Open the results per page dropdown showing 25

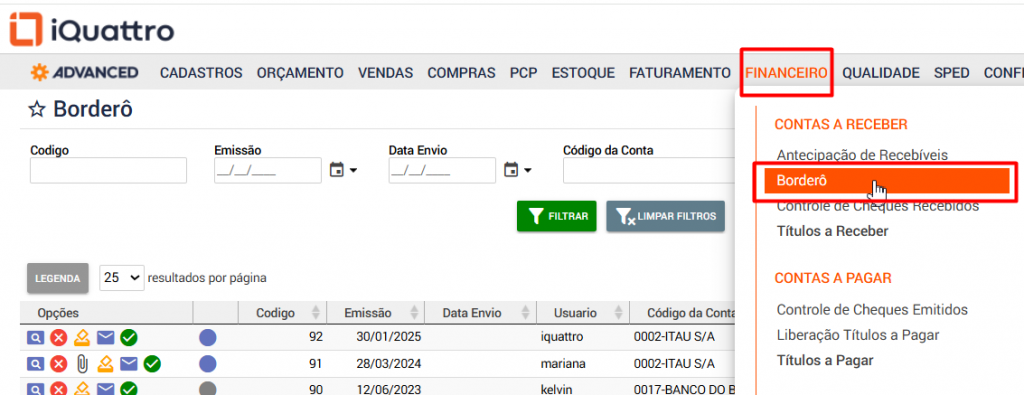[121, 277]
